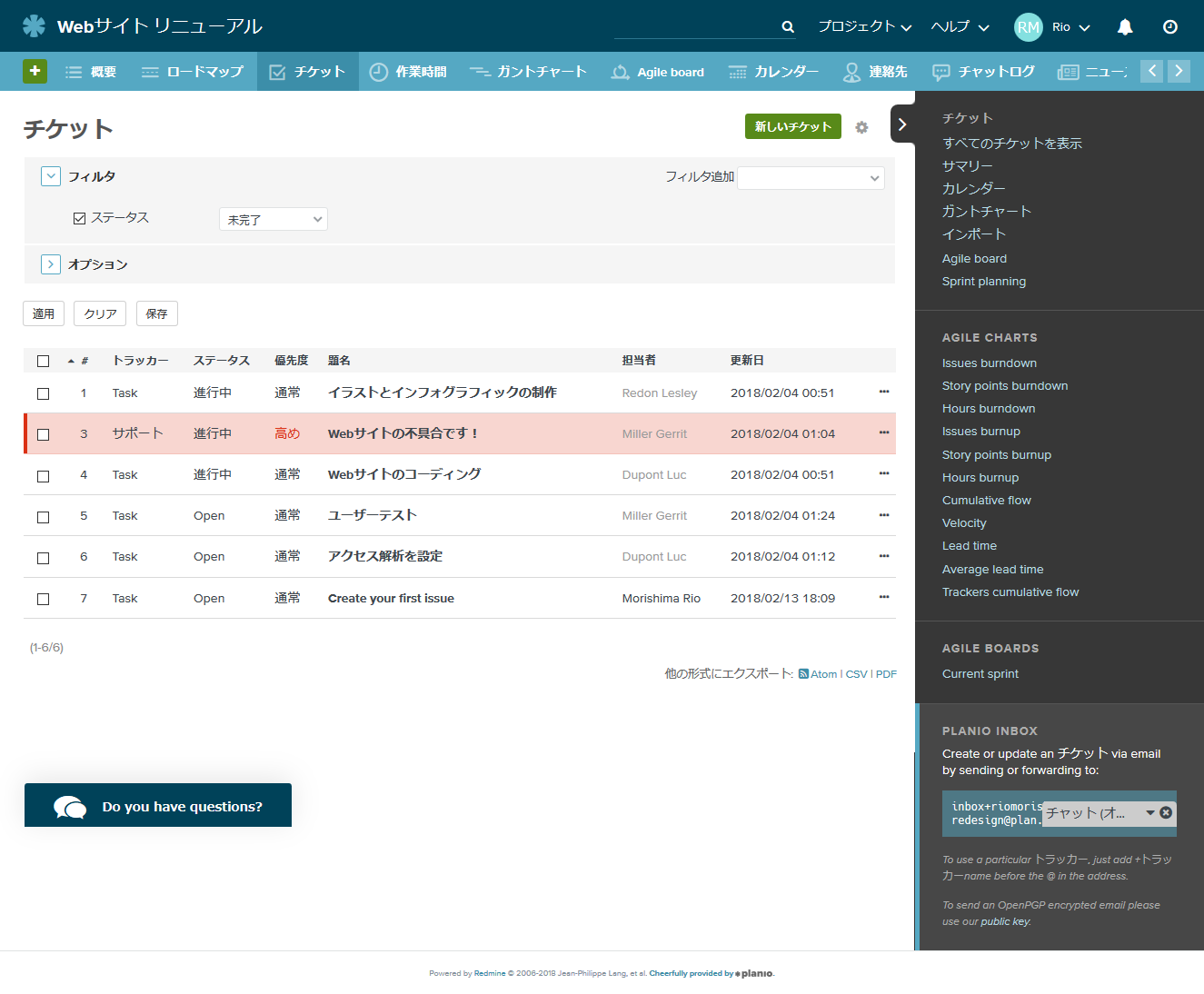The image size is (1204, 994).
Task: Open the ヘルプ dropdown menu
Action: point(960,26)
